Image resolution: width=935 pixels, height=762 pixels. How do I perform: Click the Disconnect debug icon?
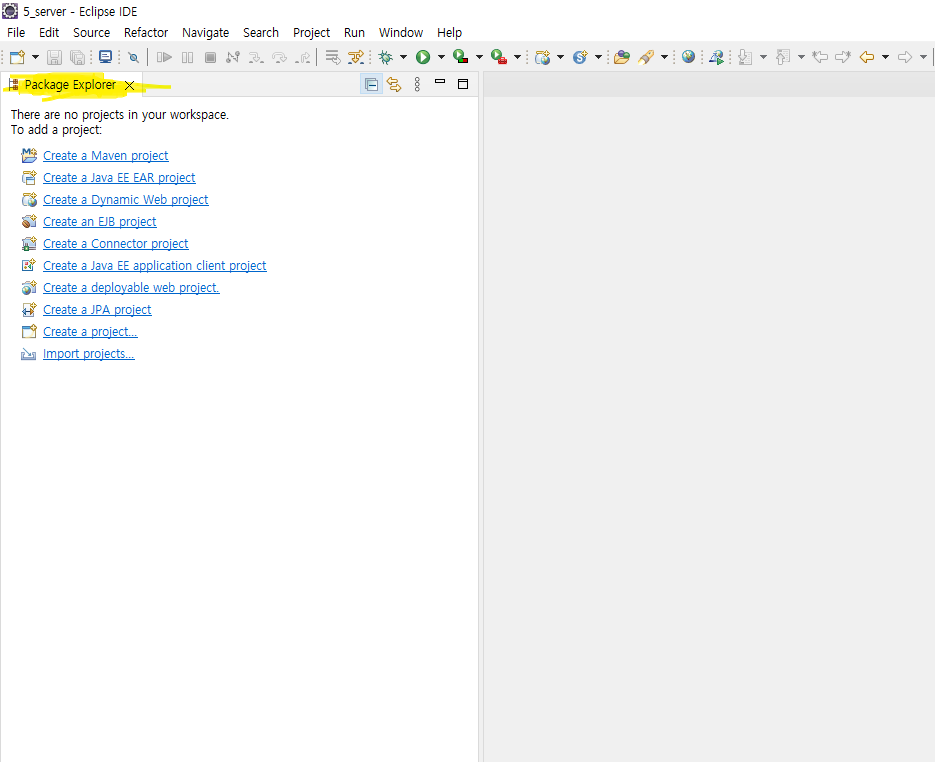click(233, 57)
